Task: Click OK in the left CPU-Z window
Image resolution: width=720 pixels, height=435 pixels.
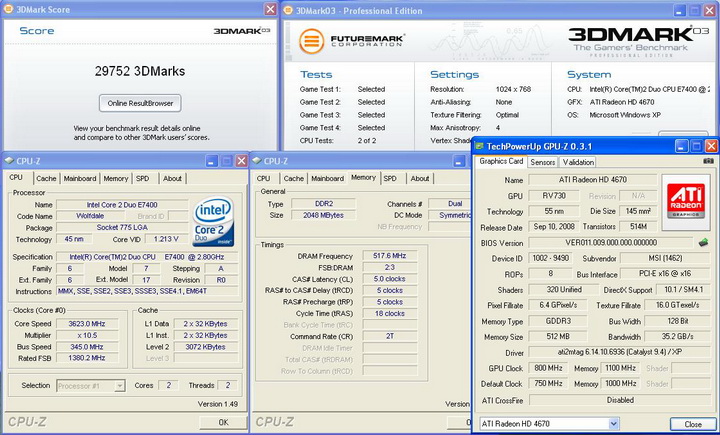Action: [223, 422]
